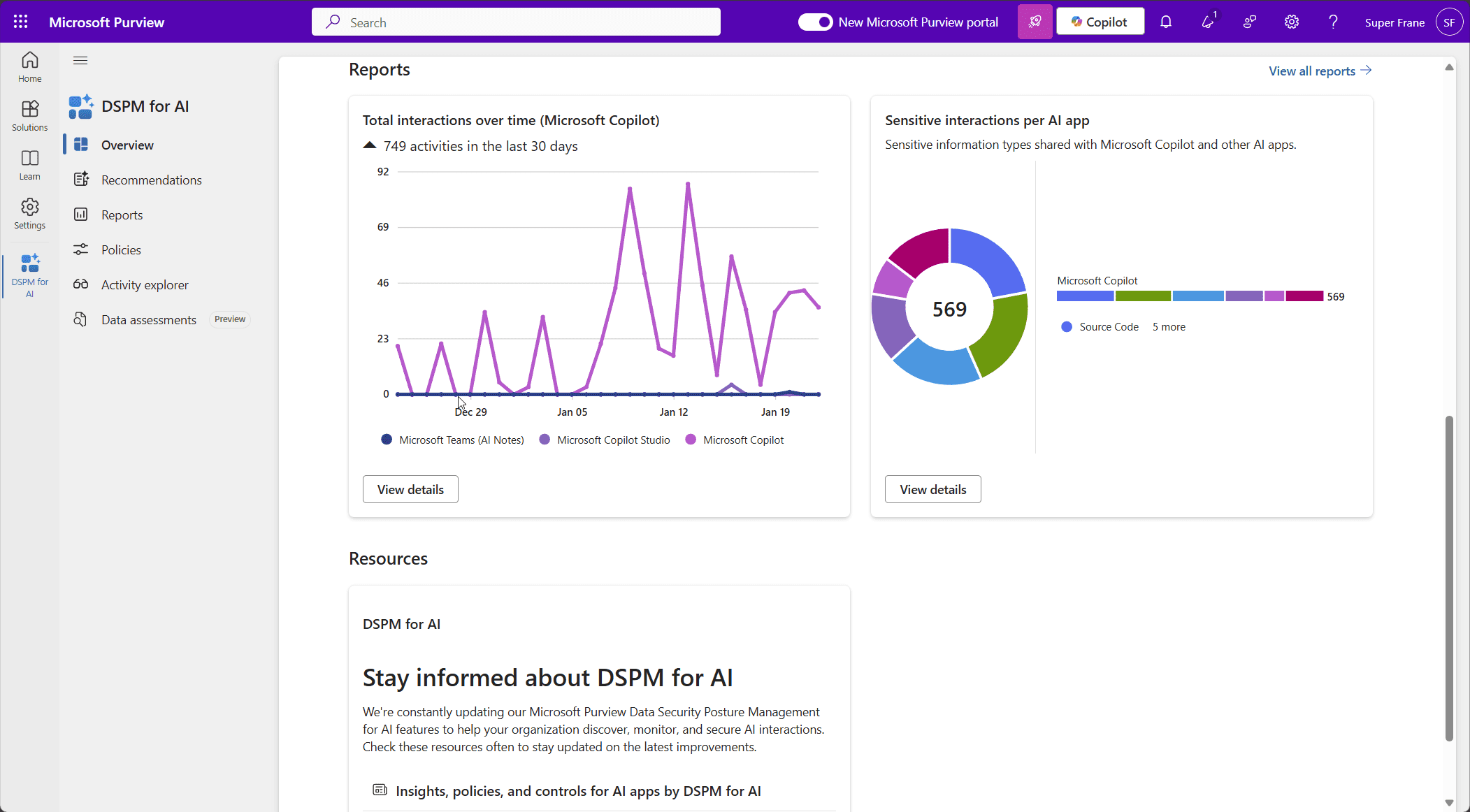Collapse the navigation hamburger menu
The height and width of the screenshot is (812, 1470).
pos(80,61)
